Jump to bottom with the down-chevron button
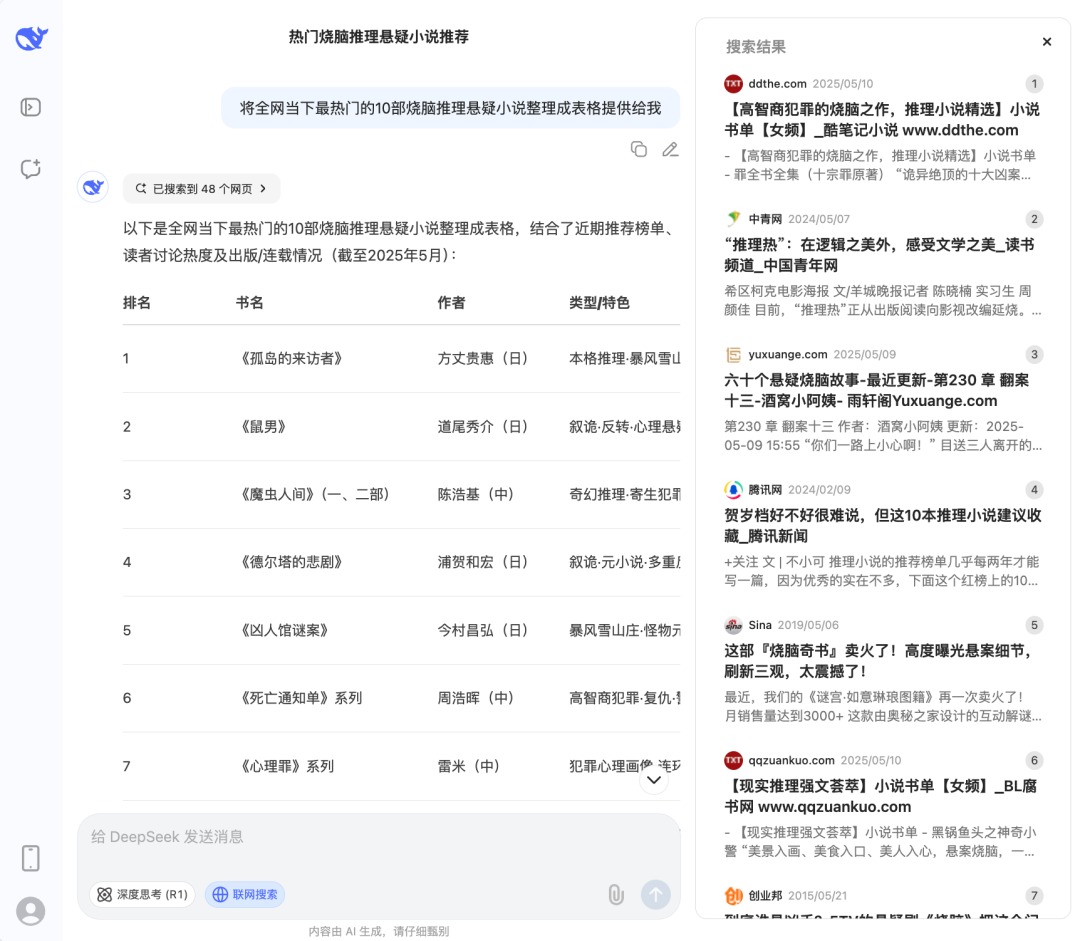This screenshot has height=941, width=1080. click(x=654, y=780)
